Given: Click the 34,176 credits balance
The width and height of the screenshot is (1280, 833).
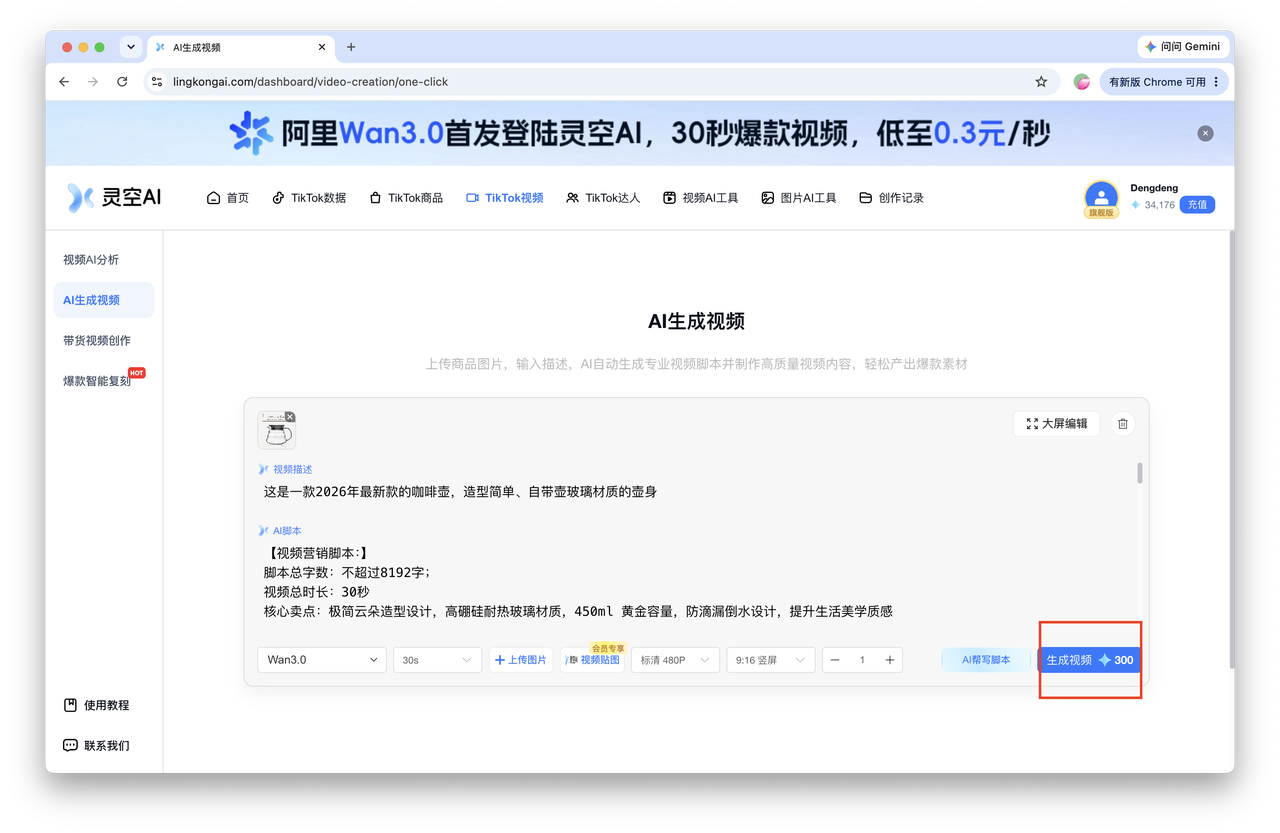Looking at the screenshot, I should point(1153,205).
